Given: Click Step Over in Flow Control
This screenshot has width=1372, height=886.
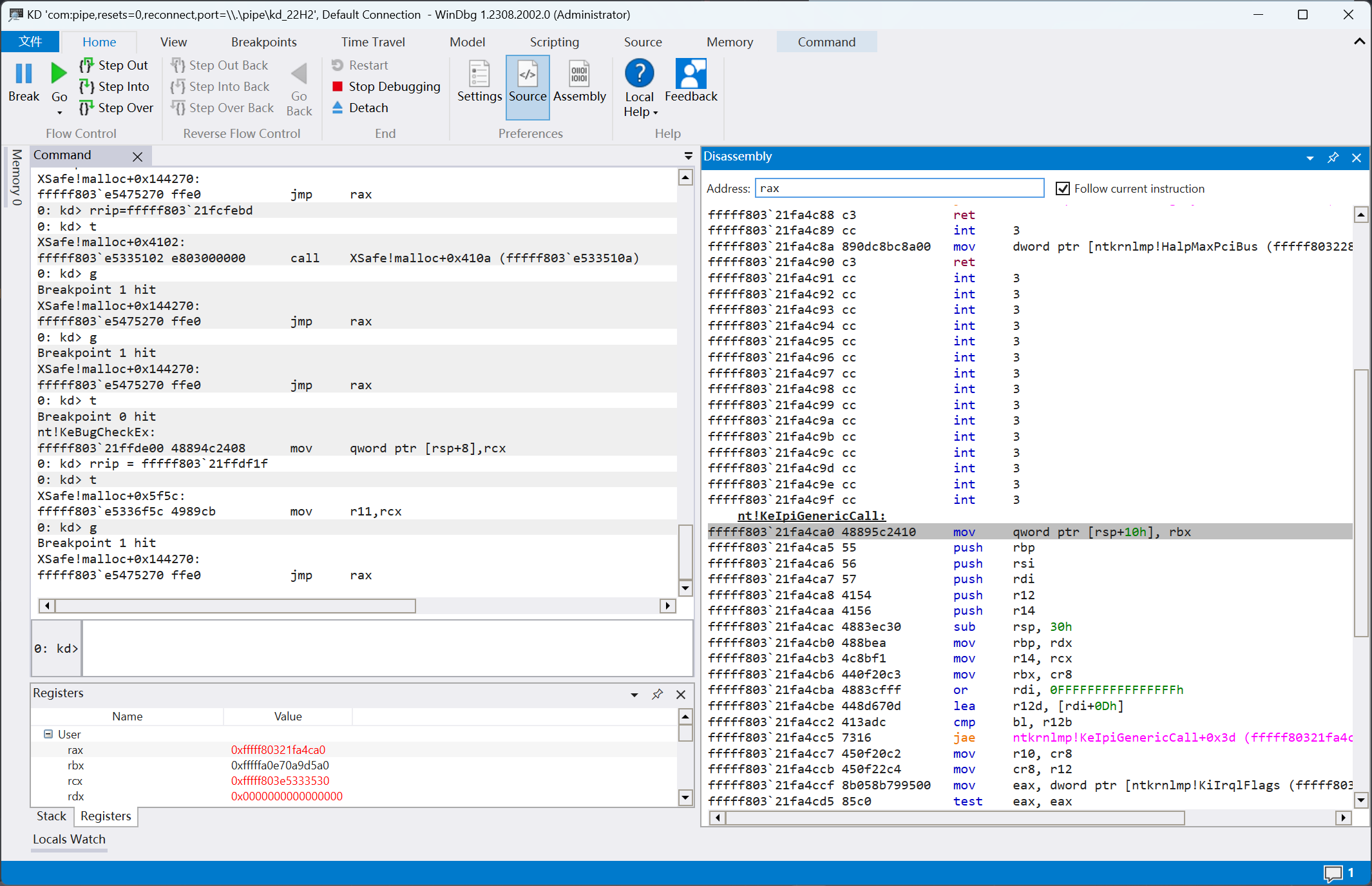Looking at the screenshot, I should click(x=116, y=108).
